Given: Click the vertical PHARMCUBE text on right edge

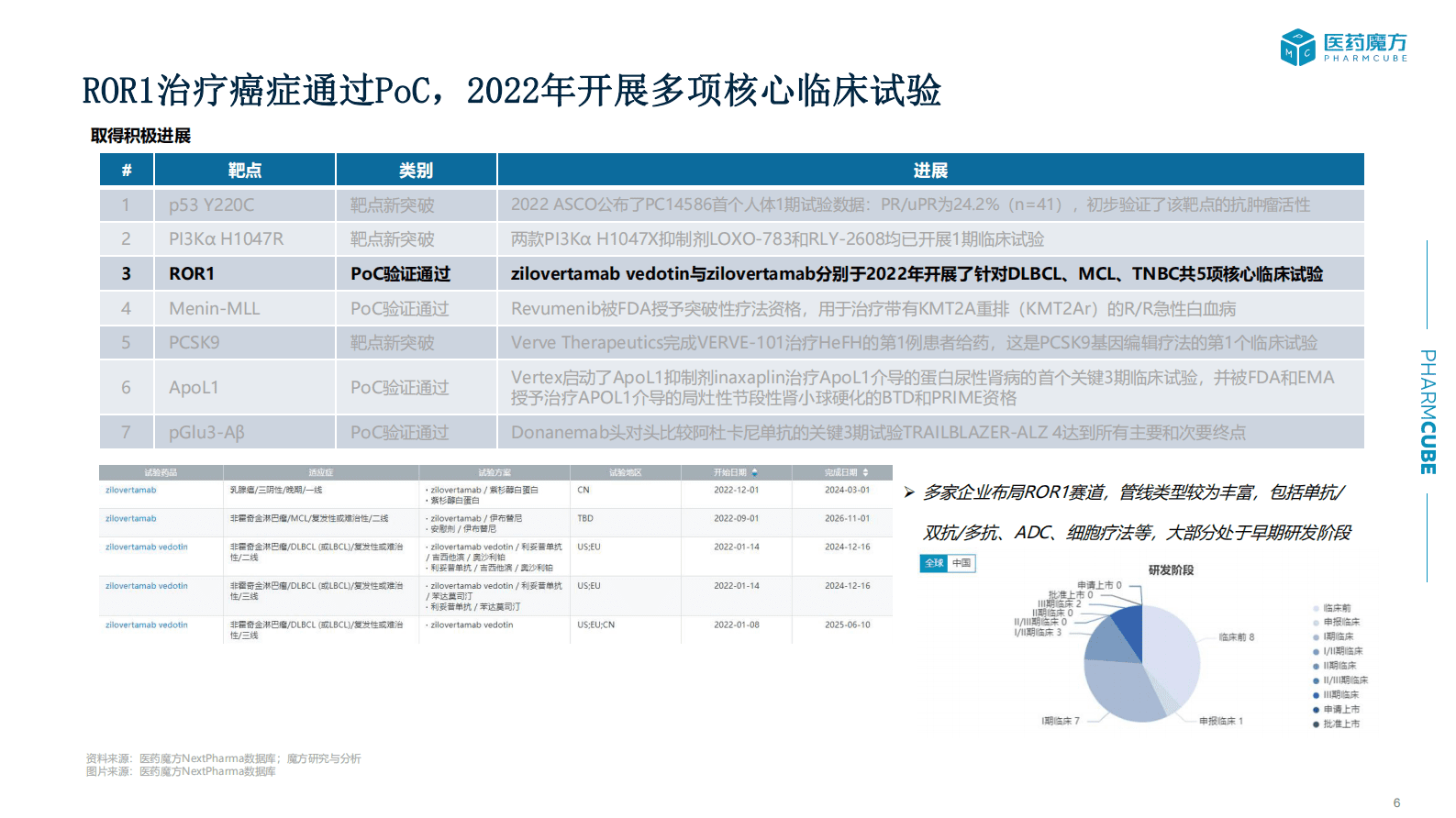Looking at the screenshot, I should coord(1428,412).
